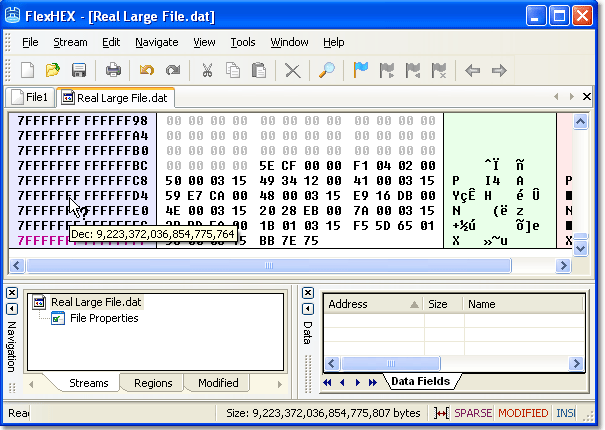Click the address 7FFFFFFF FFFFFF98 in the address column

point(83,121)
